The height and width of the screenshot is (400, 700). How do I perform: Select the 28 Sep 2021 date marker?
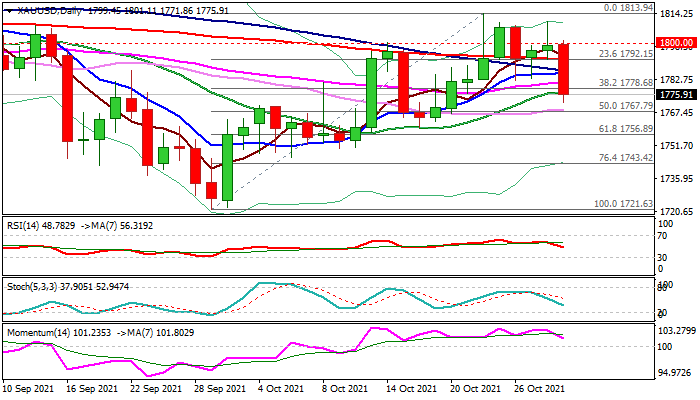tap(219, 389)
